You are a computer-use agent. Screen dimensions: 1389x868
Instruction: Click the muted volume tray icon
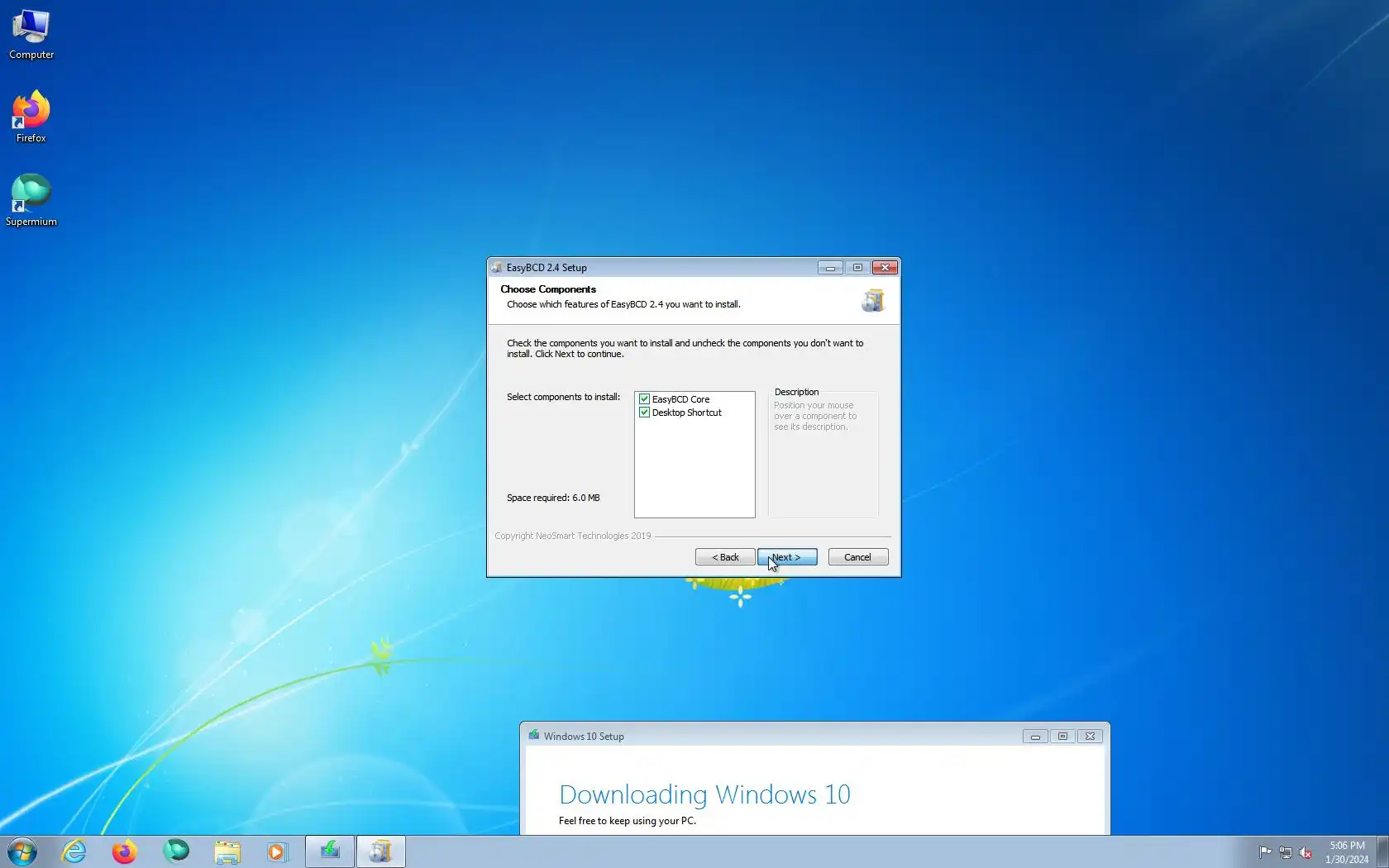(1305, 852)
